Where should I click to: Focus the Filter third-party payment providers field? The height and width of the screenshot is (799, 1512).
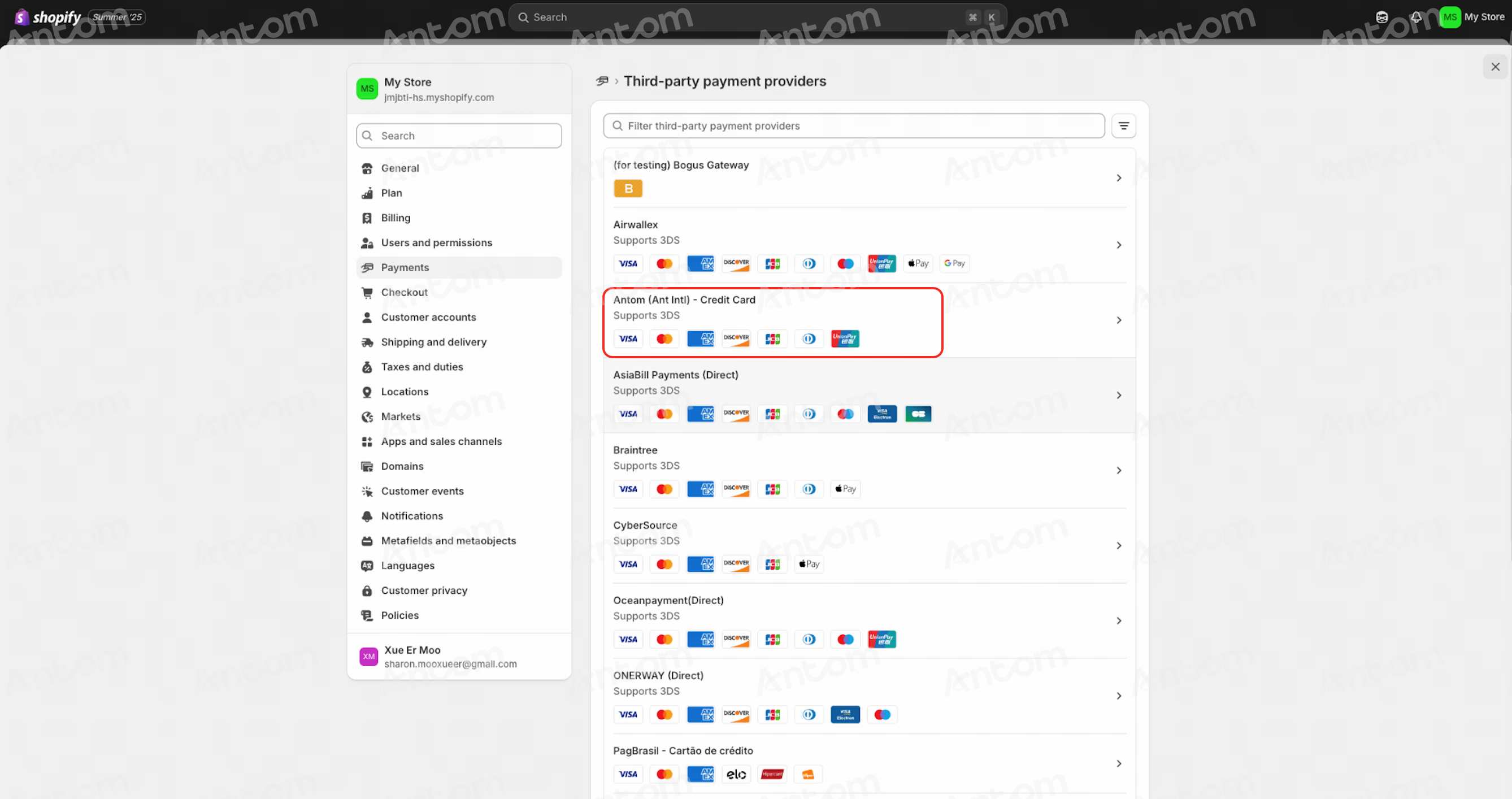point(854,125)
